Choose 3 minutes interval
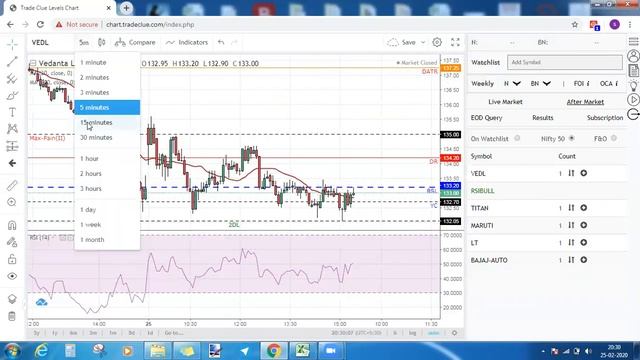Viewport: 640px width, 360px height. pyautogui.click(x=107, y=93)
